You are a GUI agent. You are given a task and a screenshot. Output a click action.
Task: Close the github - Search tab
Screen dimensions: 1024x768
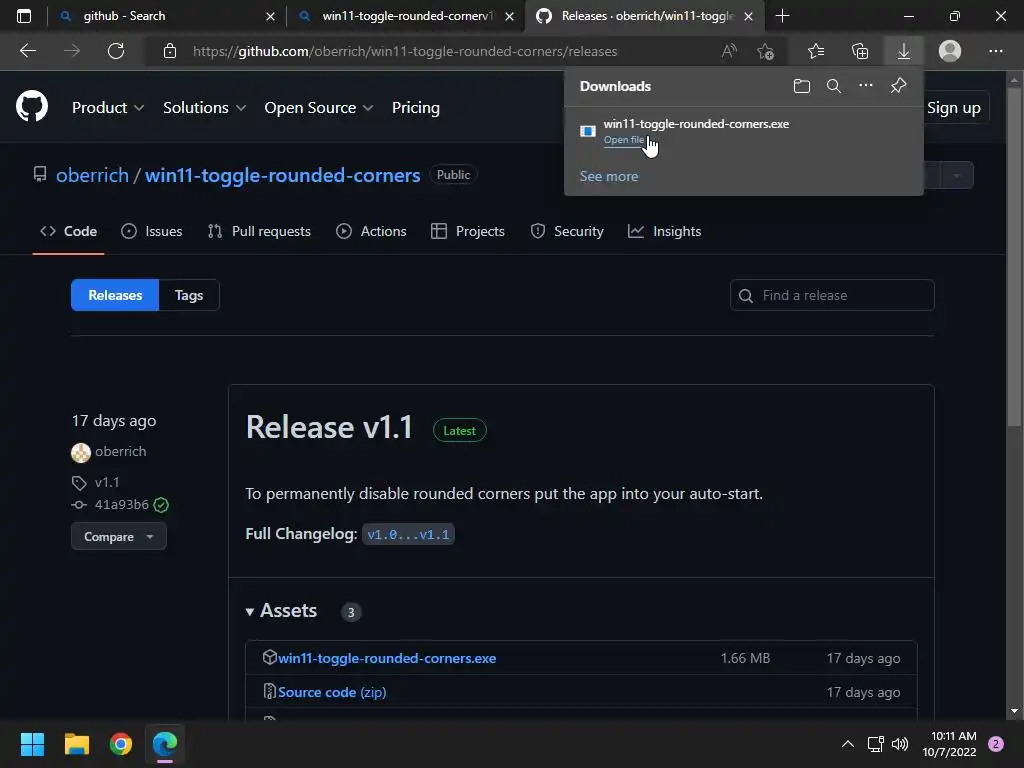pos(270,16)
